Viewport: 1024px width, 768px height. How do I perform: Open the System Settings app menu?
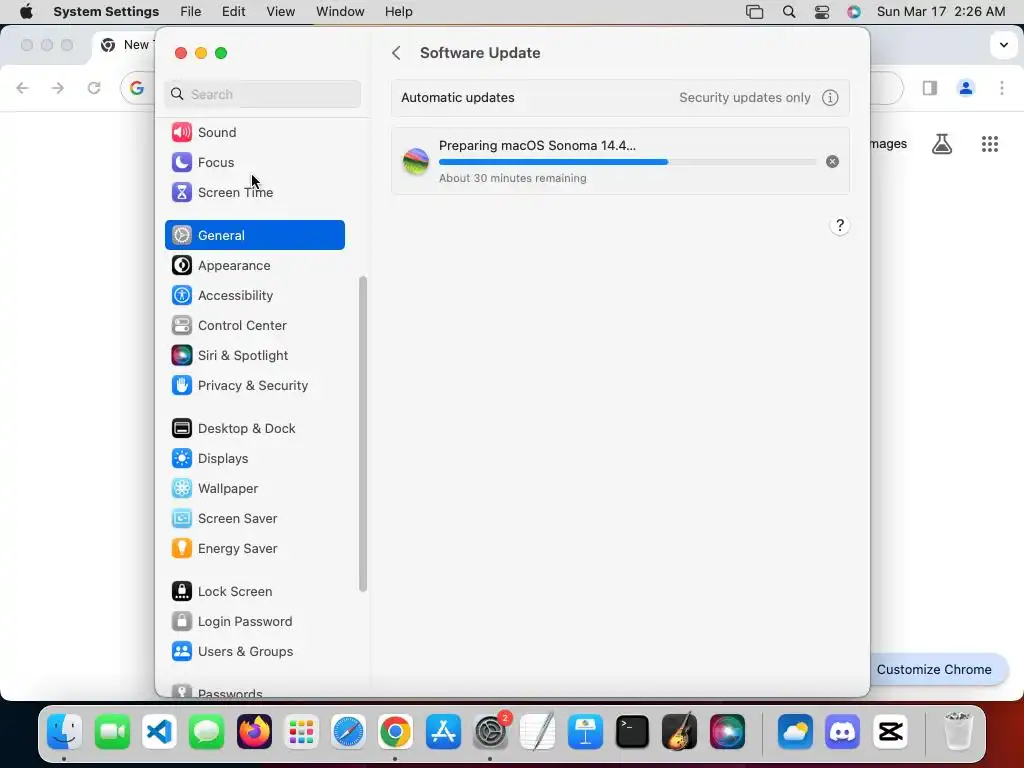(106, 12)
